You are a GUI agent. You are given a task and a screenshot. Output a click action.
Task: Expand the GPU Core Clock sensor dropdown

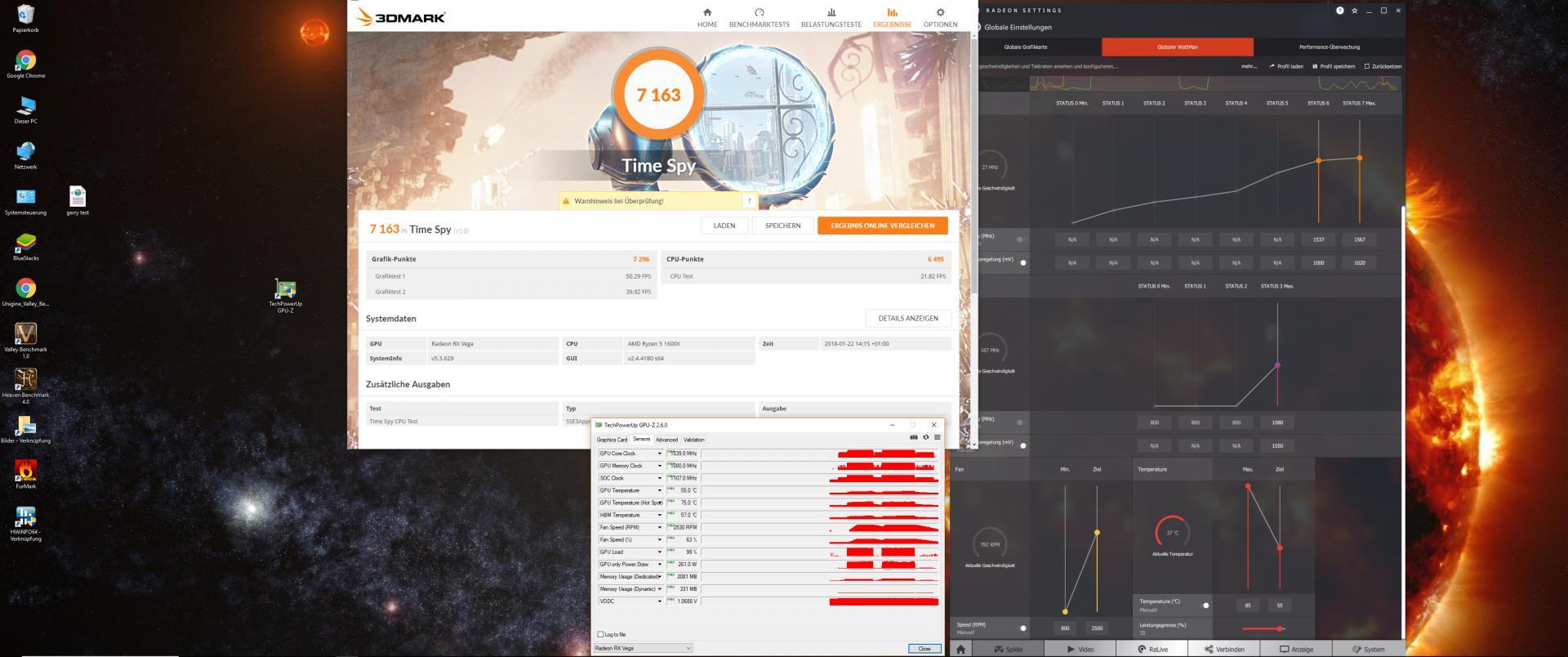[659, 454]
